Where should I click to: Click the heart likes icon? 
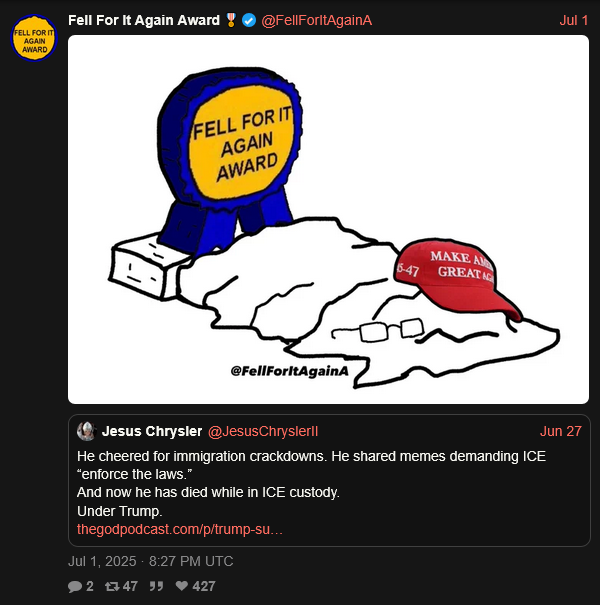(182, 586)
